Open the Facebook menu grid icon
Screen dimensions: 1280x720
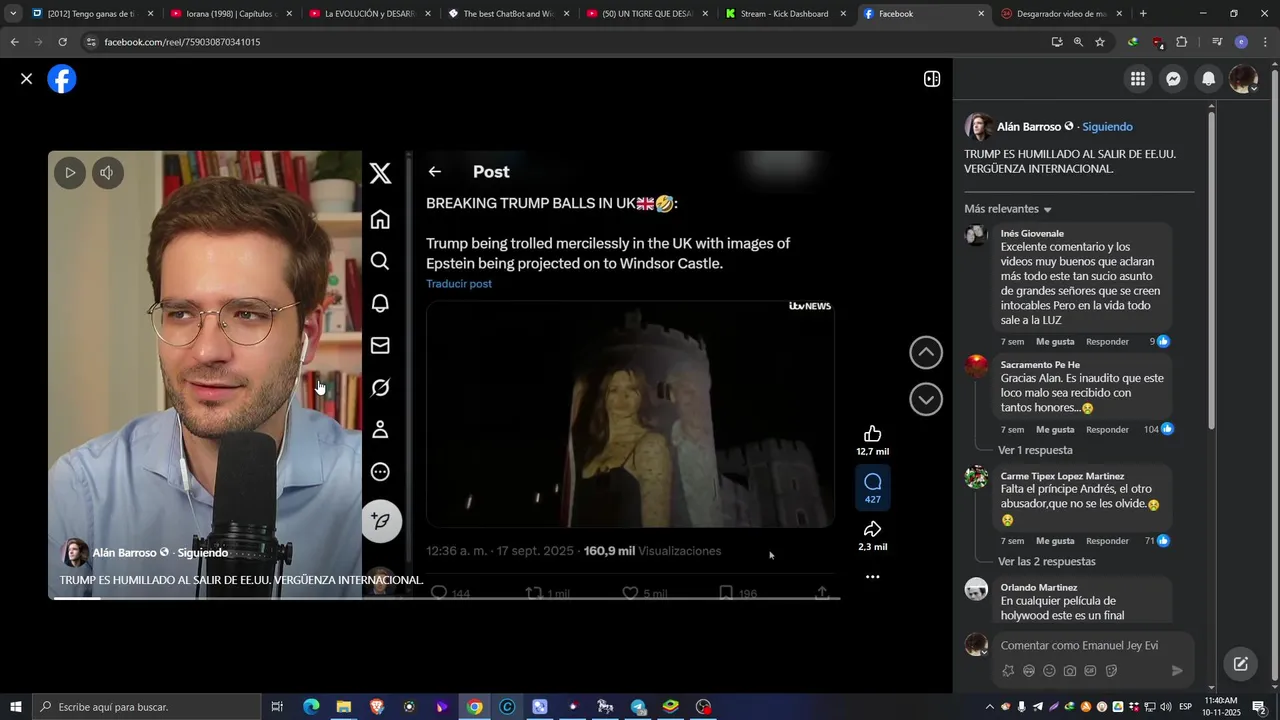tap(1138, 79)
